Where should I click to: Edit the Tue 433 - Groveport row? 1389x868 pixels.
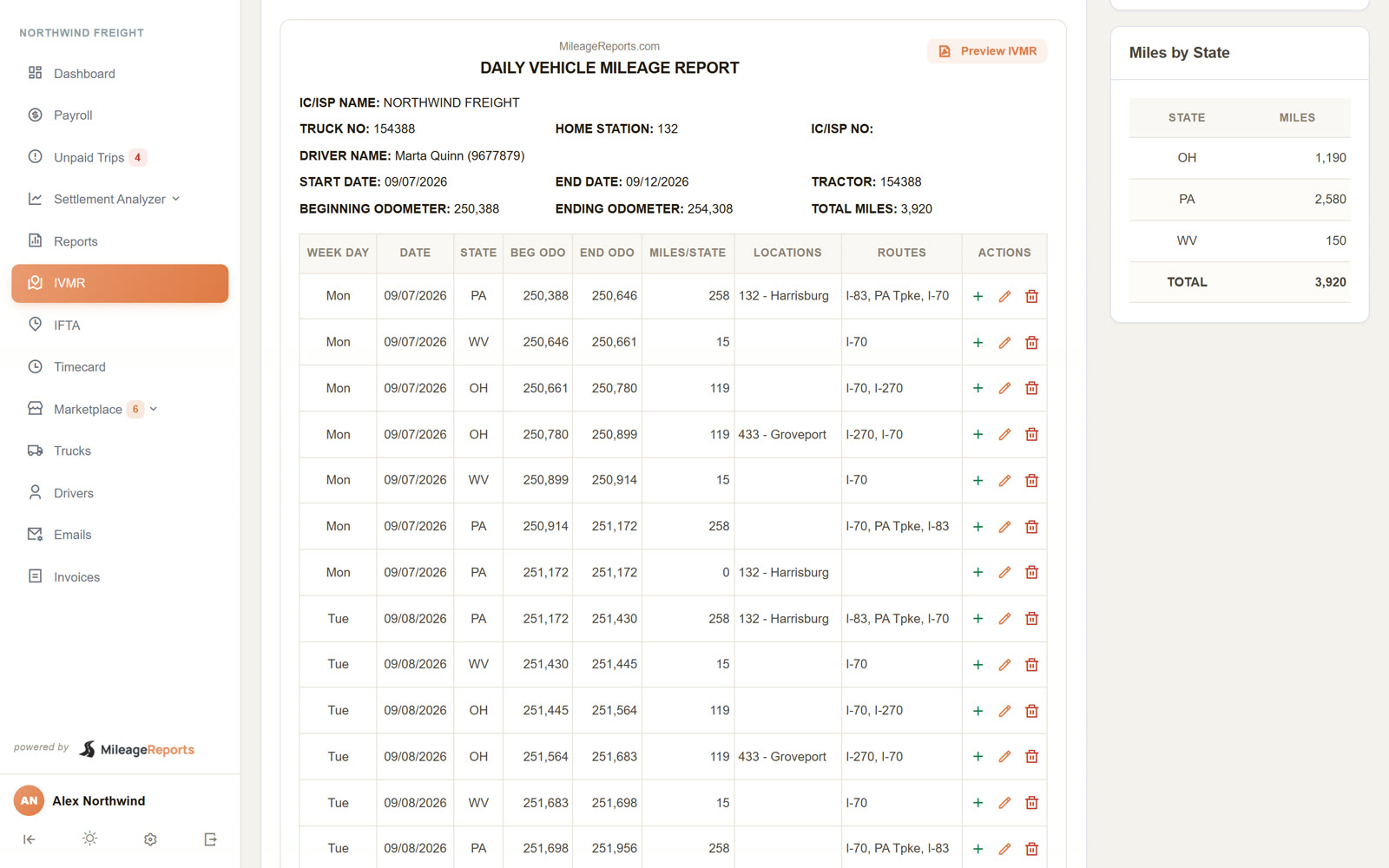[1004, 757]
